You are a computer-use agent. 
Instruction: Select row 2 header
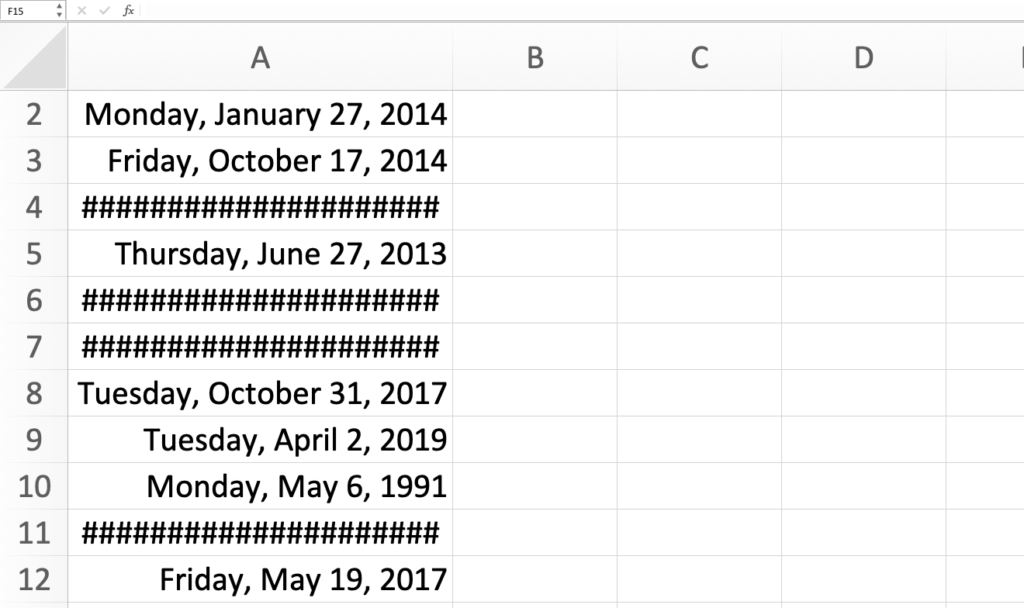tap(34, 114)
